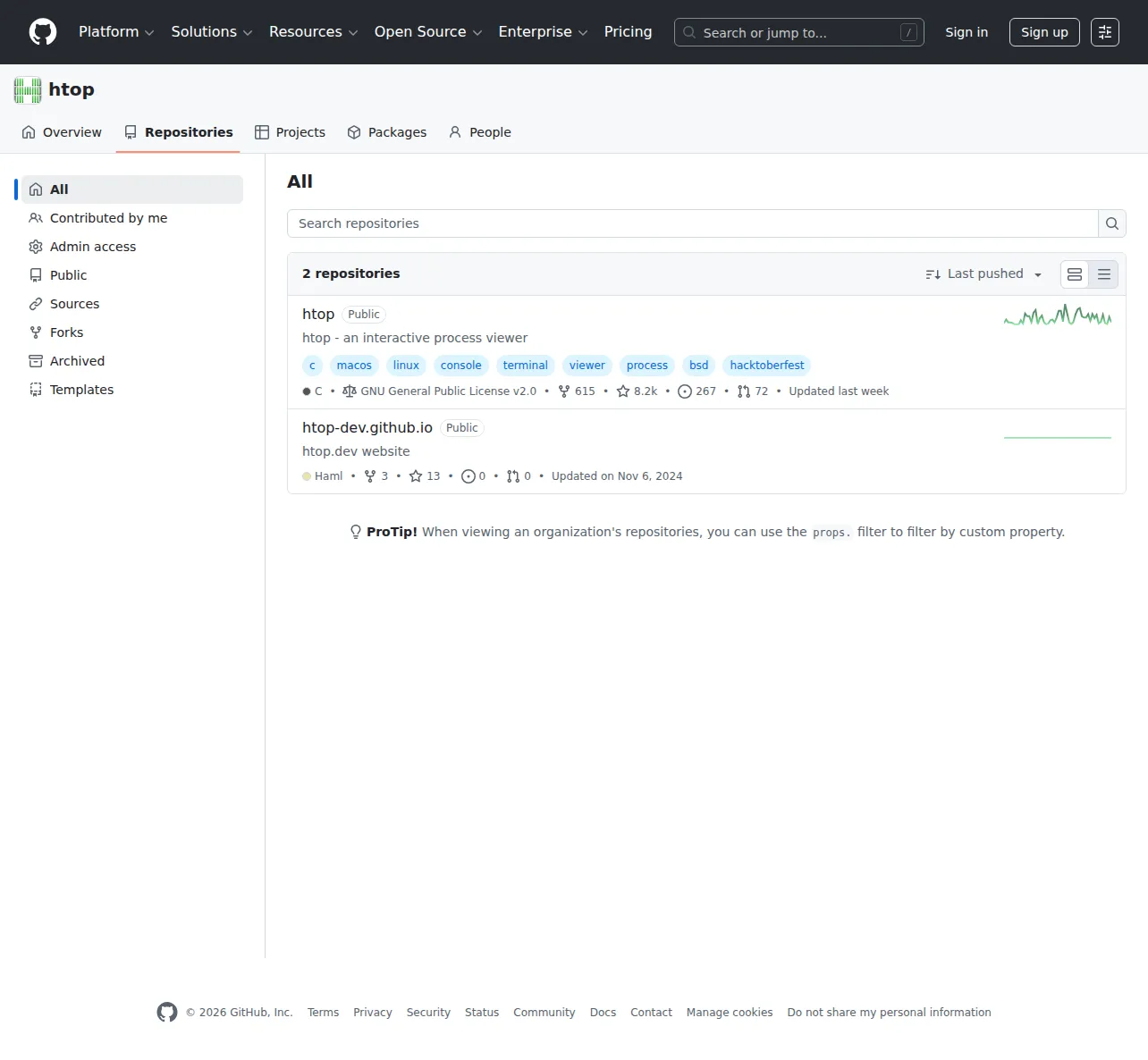This screenshot has height=1060, width=1148.
Task: Open the htop repository link
Action: 318,314
